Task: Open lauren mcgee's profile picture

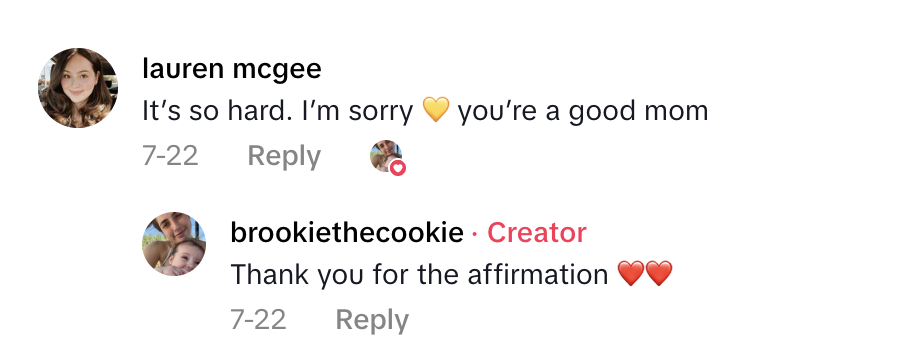Action: point(78,88)
